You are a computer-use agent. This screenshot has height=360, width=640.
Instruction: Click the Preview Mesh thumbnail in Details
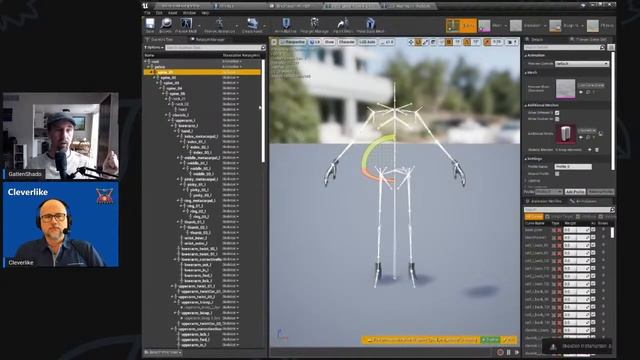tap(566, 89)
